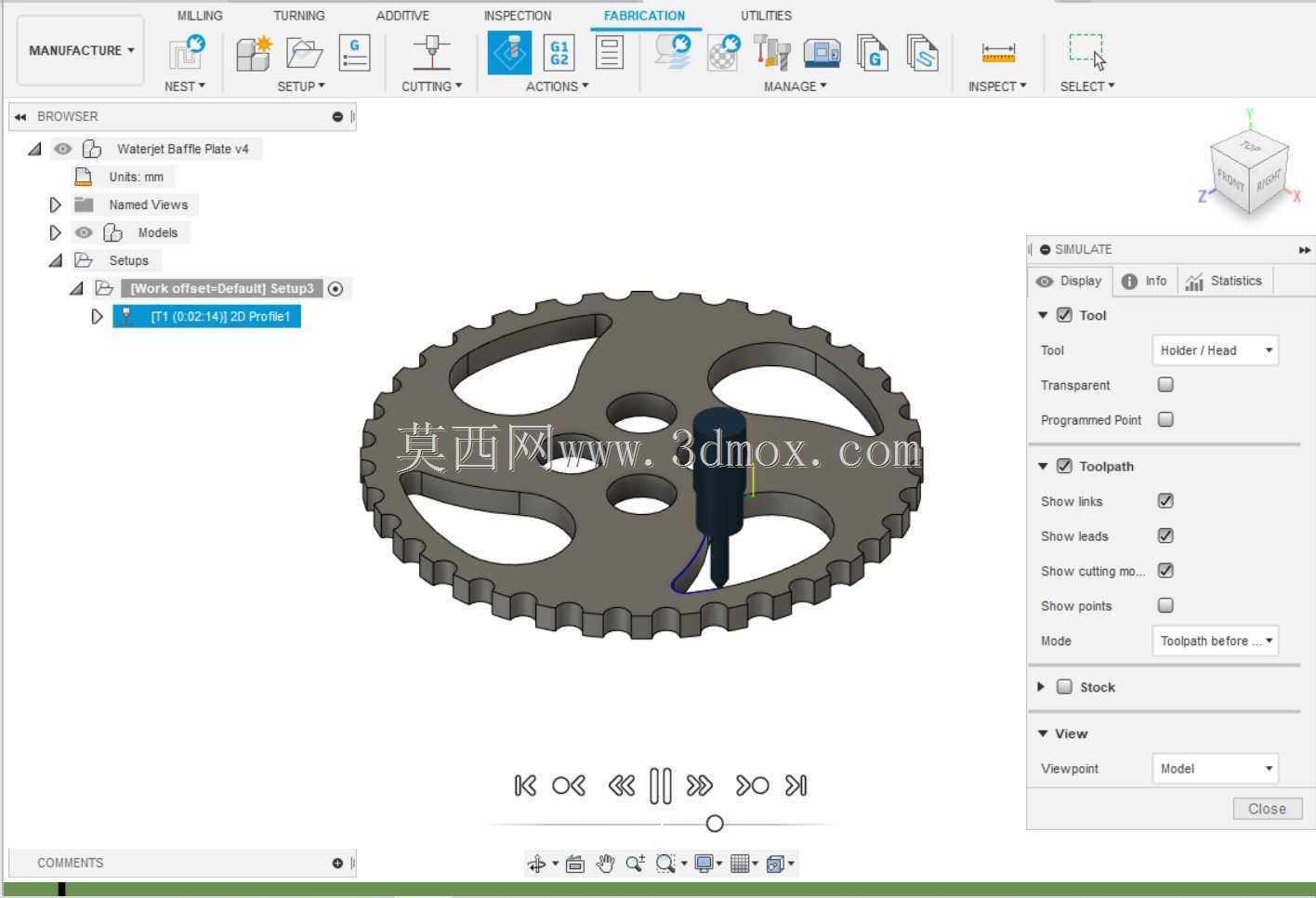Click the Simulate icon in Actions

point(509,53)
